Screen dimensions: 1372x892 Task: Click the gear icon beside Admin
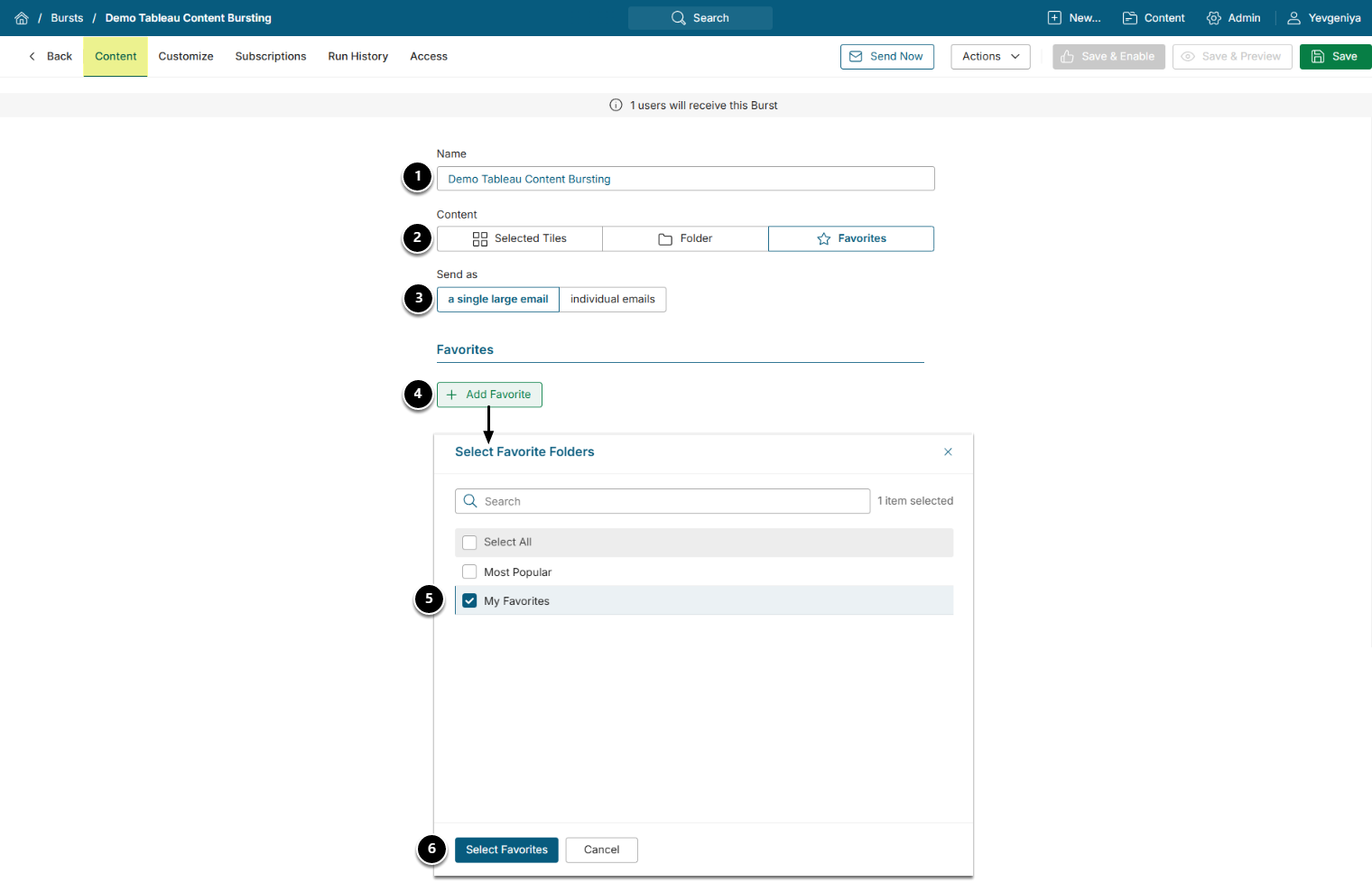click(x=1214, y=18)
